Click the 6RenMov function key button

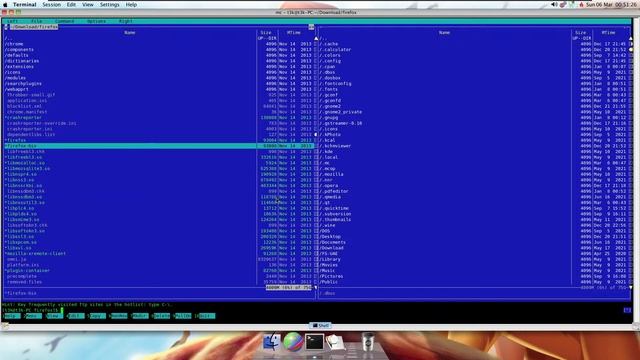tap(118, 316)
